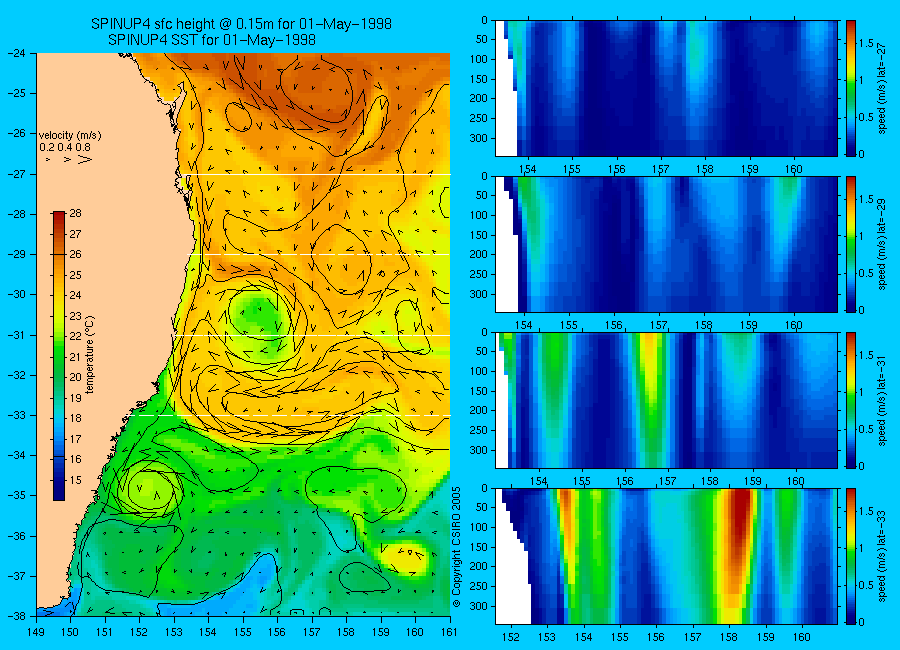This screenshot has height=650, width=900.
Task: Click the 15 tick on the temperature colorbar
Action: coord(76,480)
